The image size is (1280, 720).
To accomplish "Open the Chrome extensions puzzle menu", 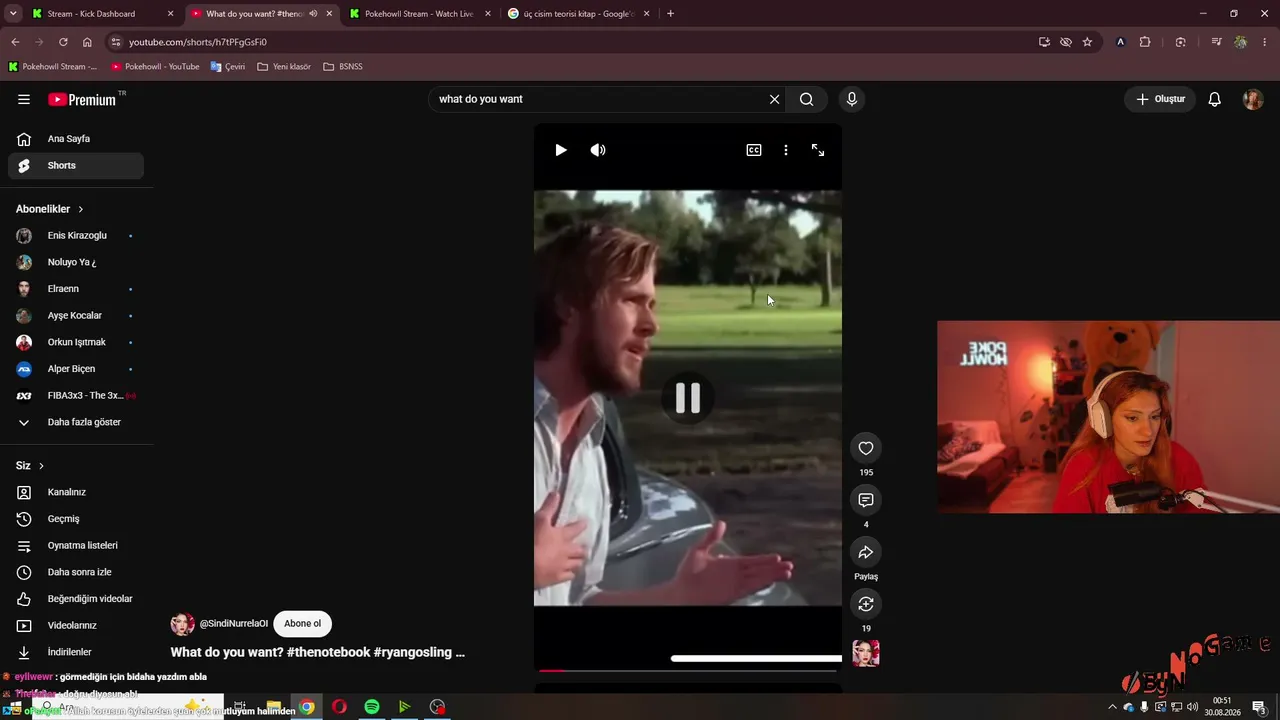I will (x=1145, y=42).
